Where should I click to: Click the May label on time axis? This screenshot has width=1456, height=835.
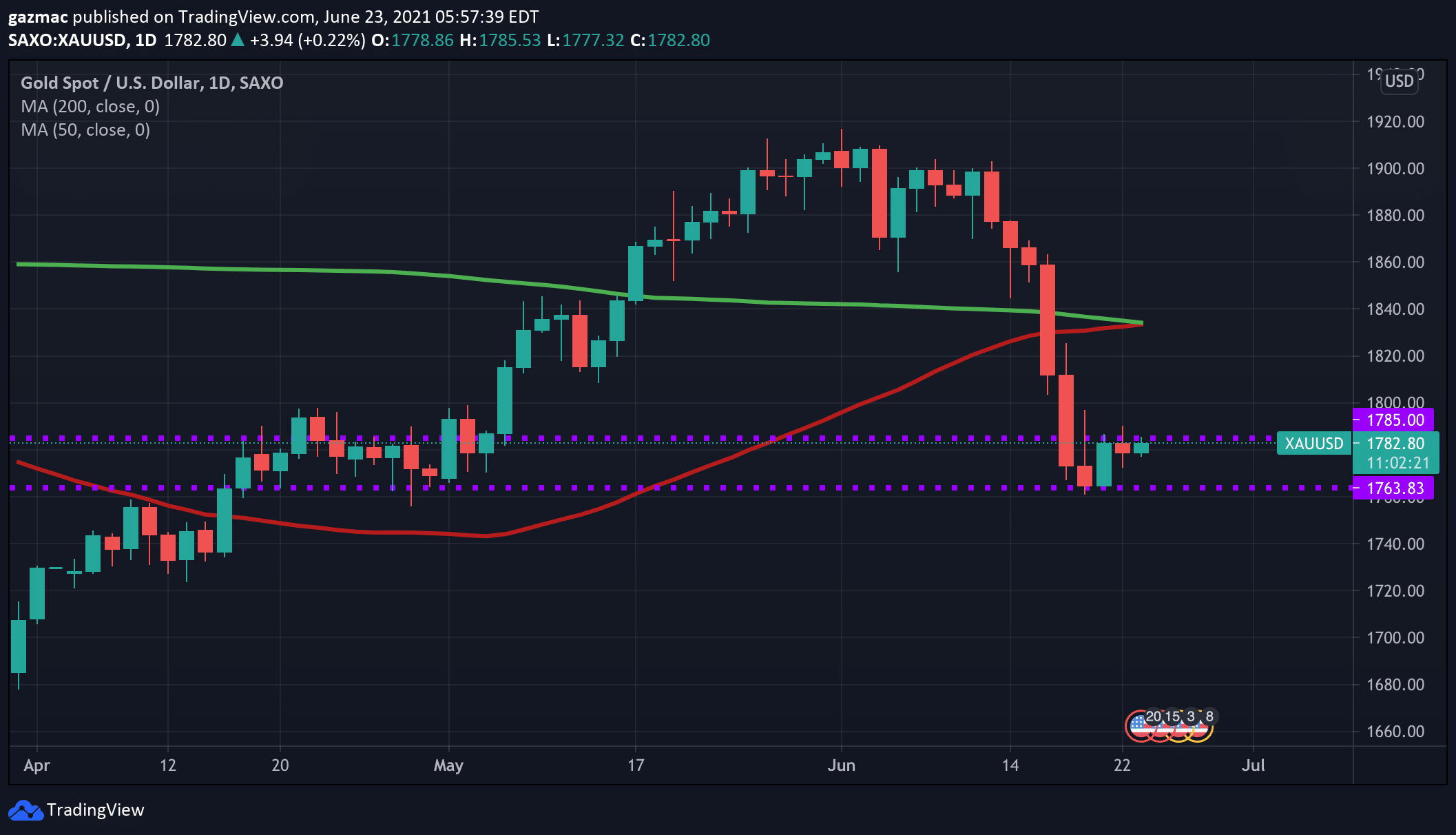[448, 765]
